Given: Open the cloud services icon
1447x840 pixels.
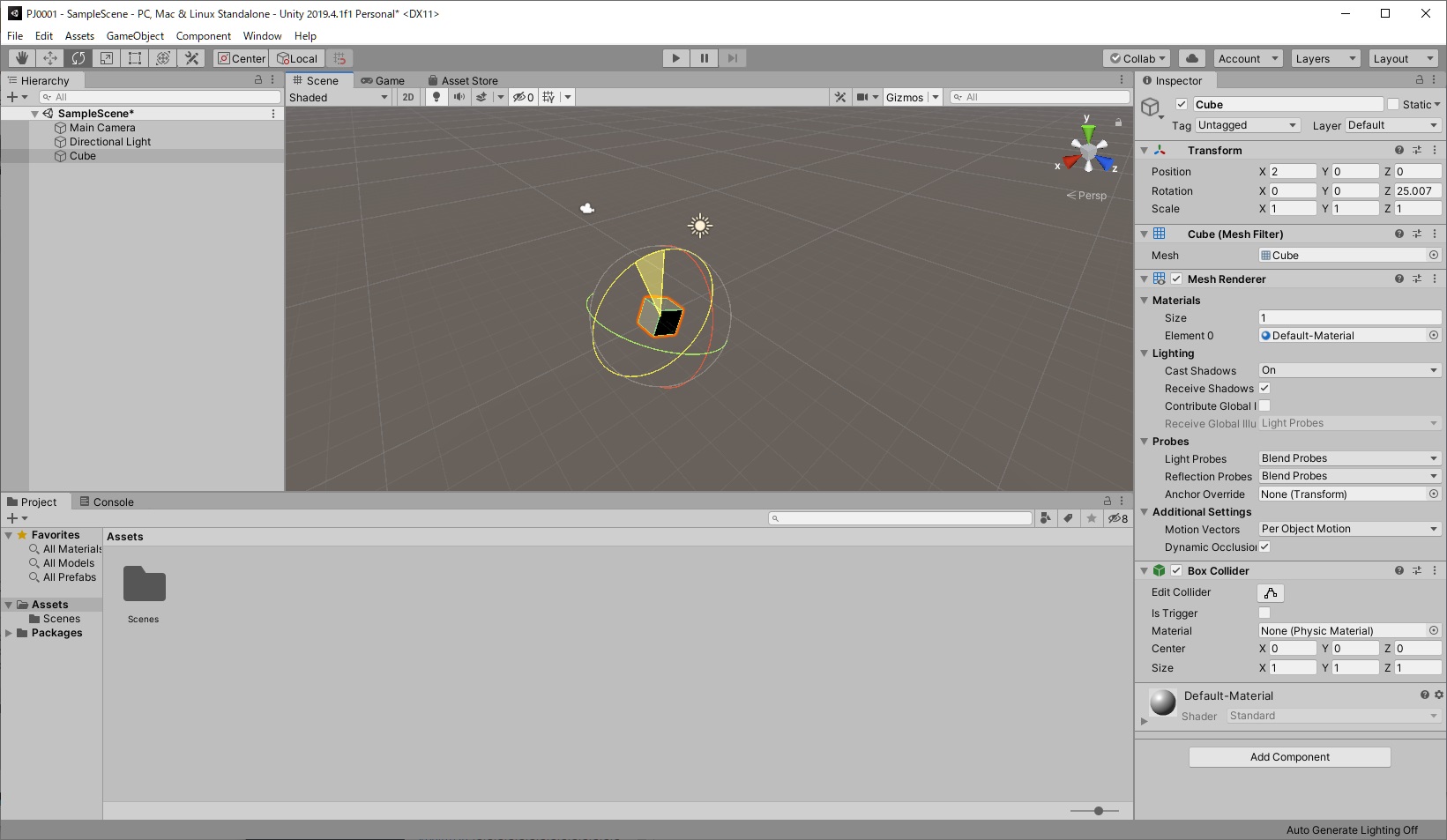Looking at the screenshot, I should [x=1192, y=58].
